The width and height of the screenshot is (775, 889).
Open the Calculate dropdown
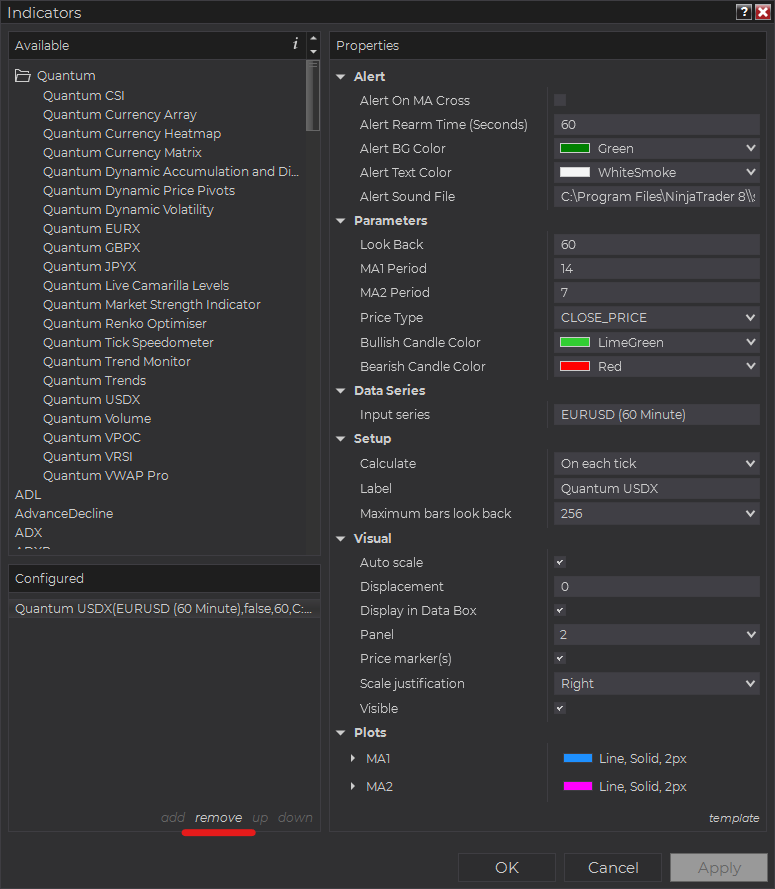pos(657,464)
